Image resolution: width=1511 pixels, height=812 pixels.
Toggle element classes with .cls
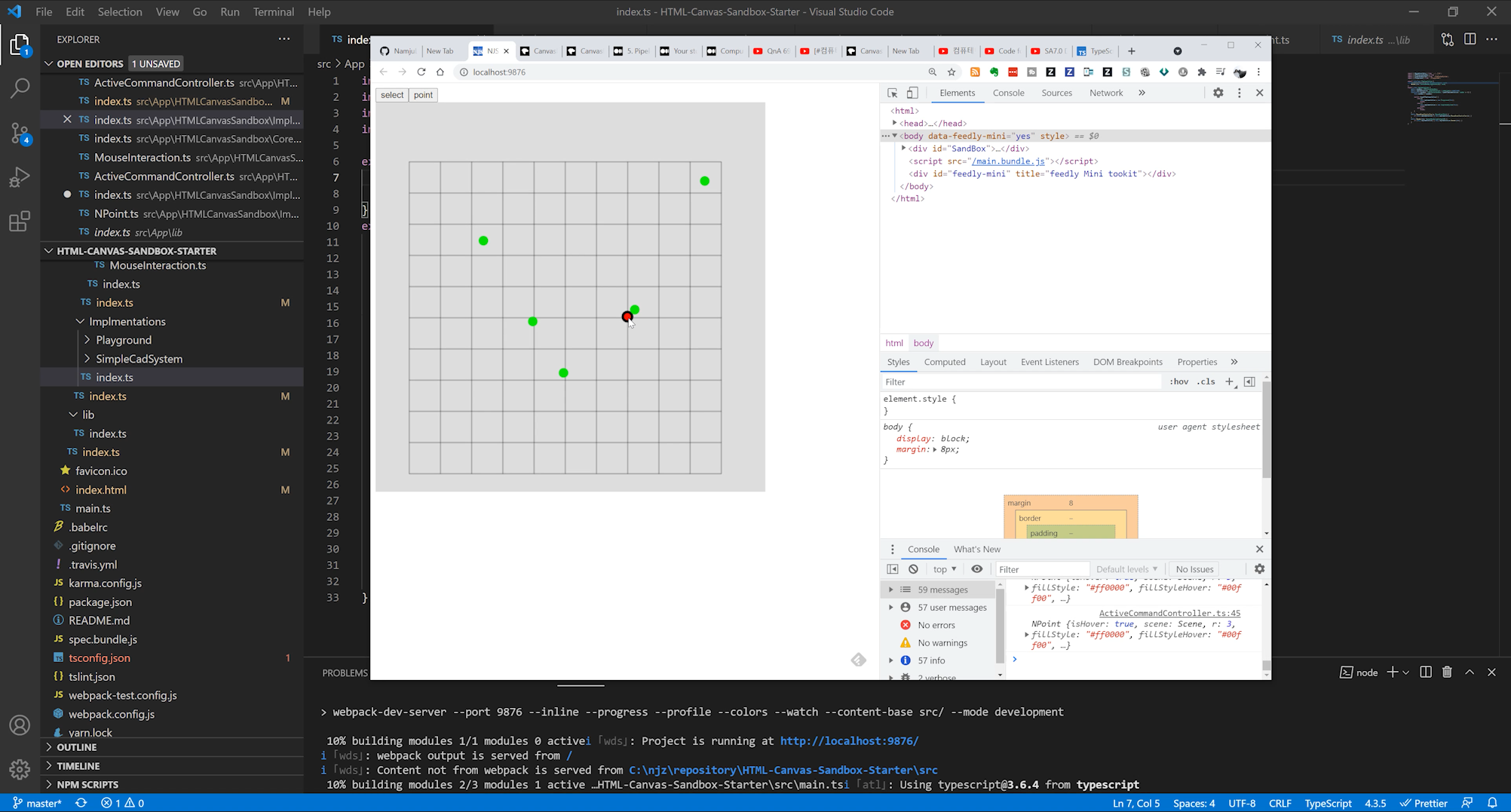coord(1206,381)
